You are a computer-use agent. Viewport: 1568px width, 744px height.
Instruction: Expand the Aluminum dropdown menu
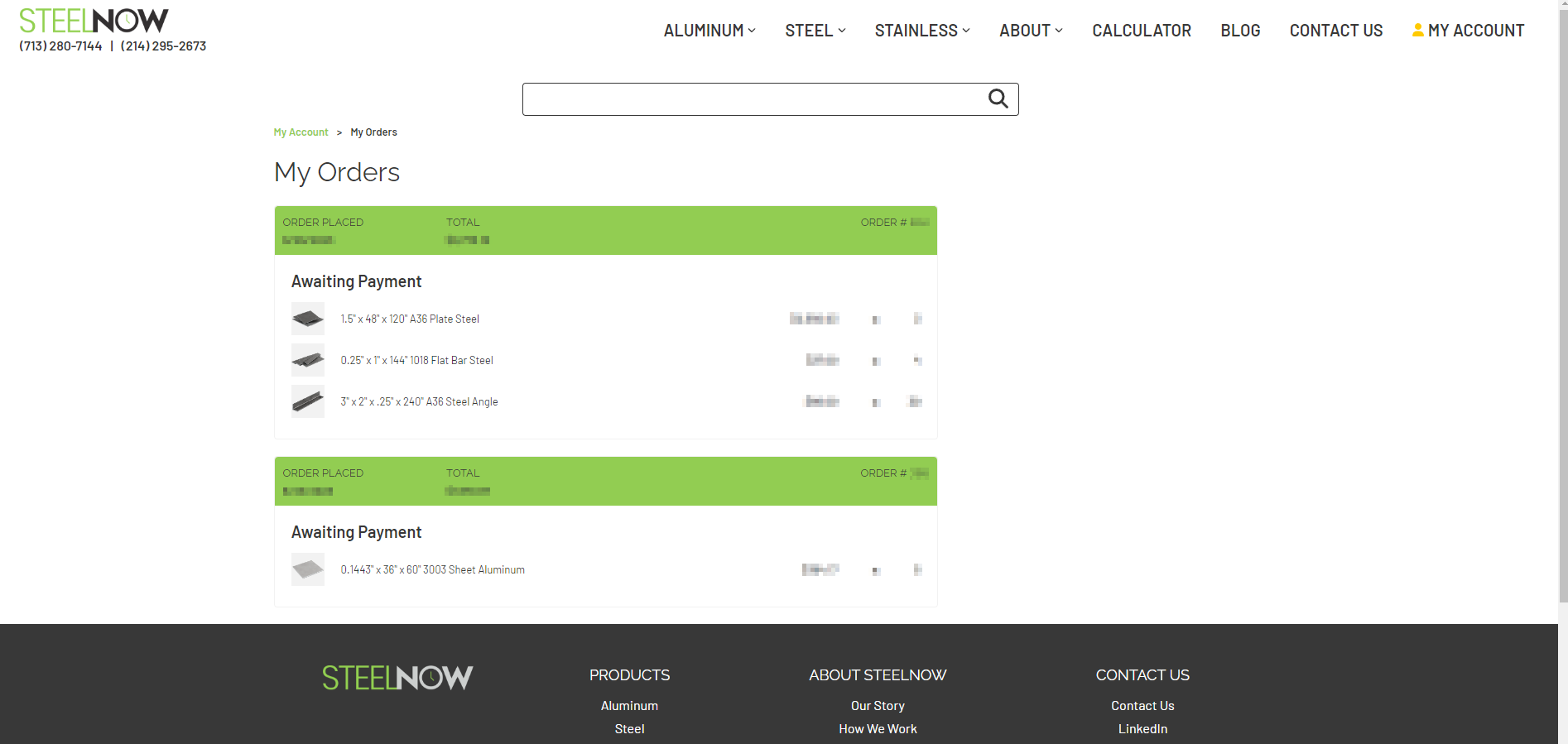tap(709, 31)
